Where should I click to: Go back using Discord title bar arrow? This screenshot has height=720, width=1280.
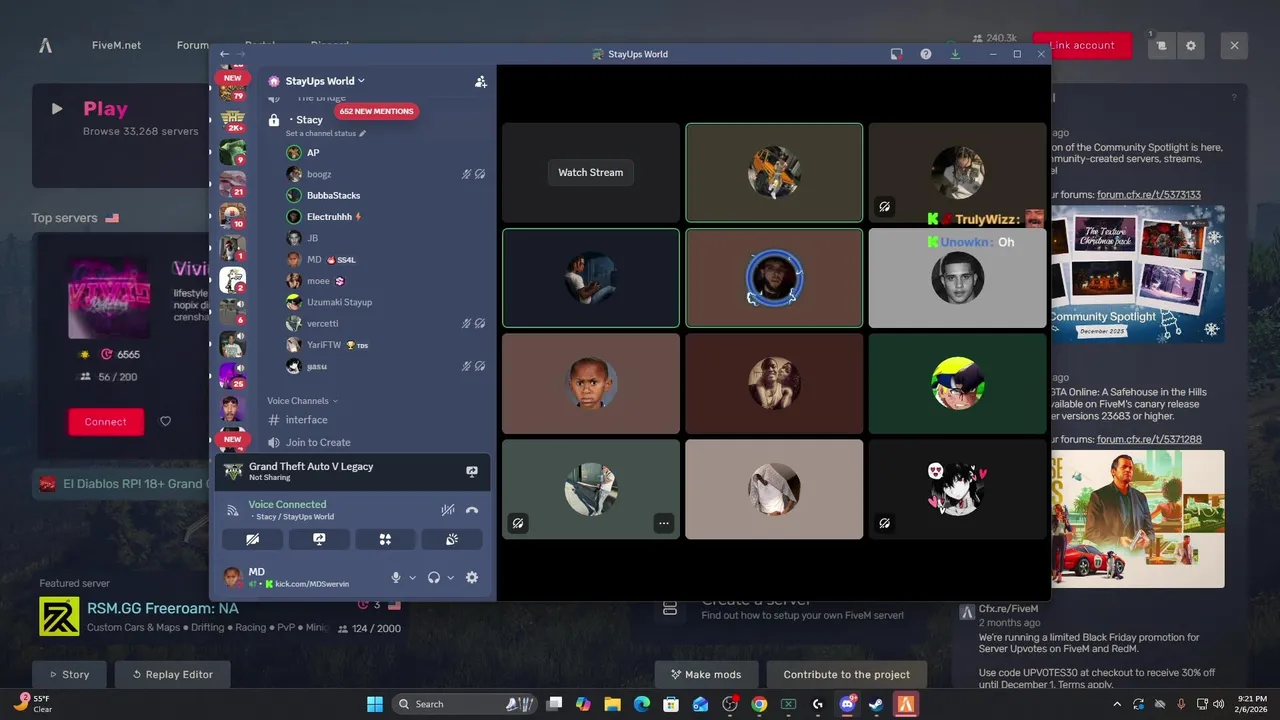(x=224, y=54)
